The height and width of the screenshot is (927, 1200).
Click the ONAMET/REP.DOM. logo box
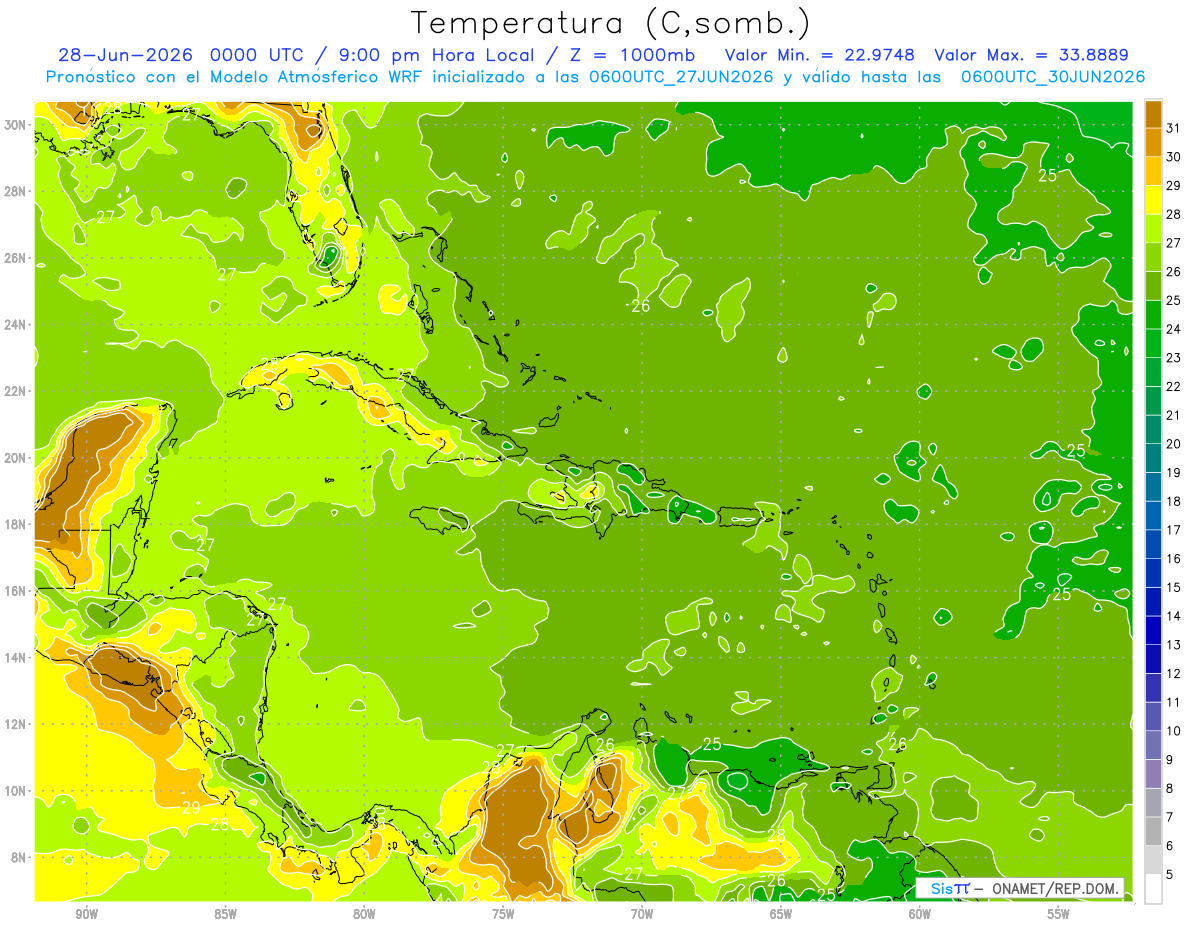click(1020, 888)
